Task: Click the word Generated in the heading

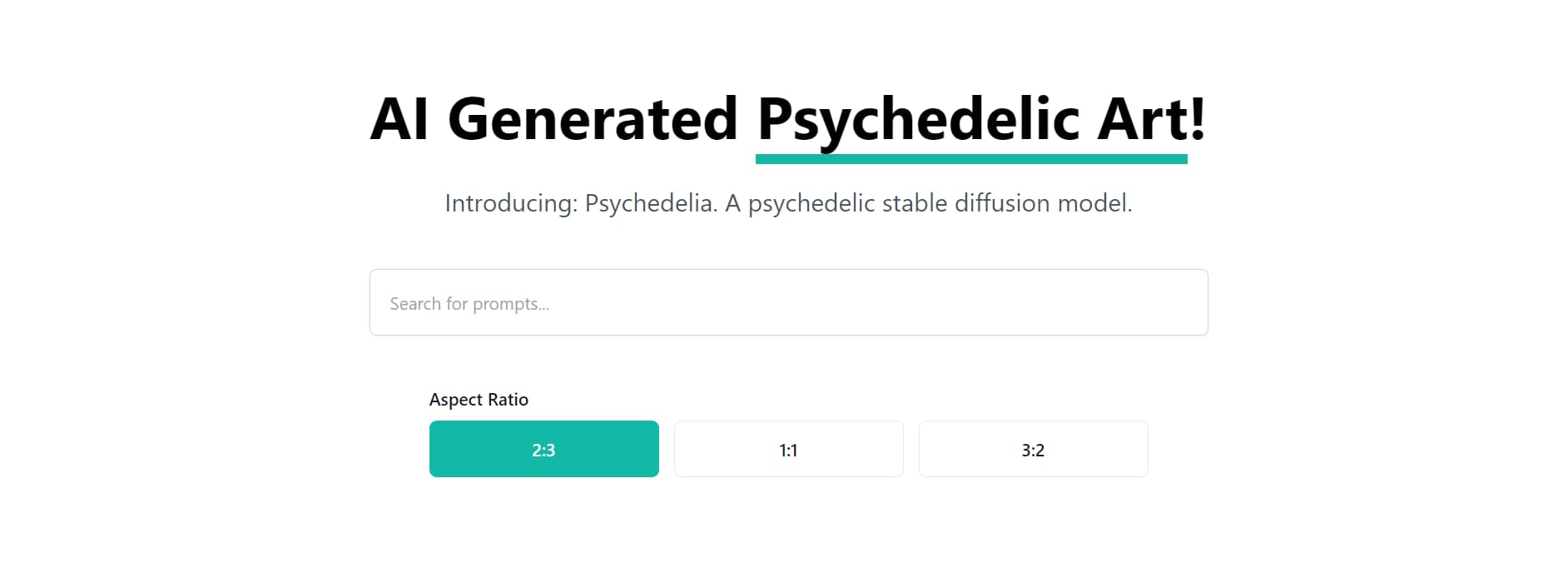Action: coord(593,118)
